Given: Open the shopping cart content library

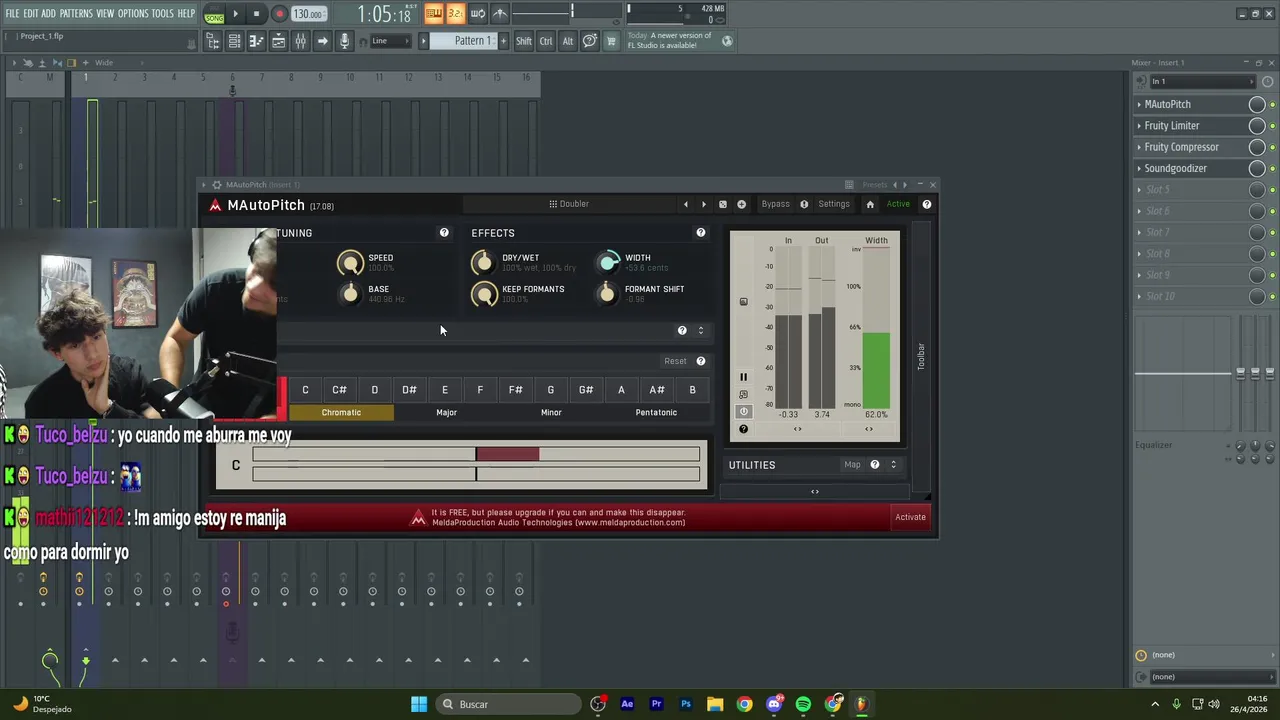Looking at the screenshot, I should 611,41.
